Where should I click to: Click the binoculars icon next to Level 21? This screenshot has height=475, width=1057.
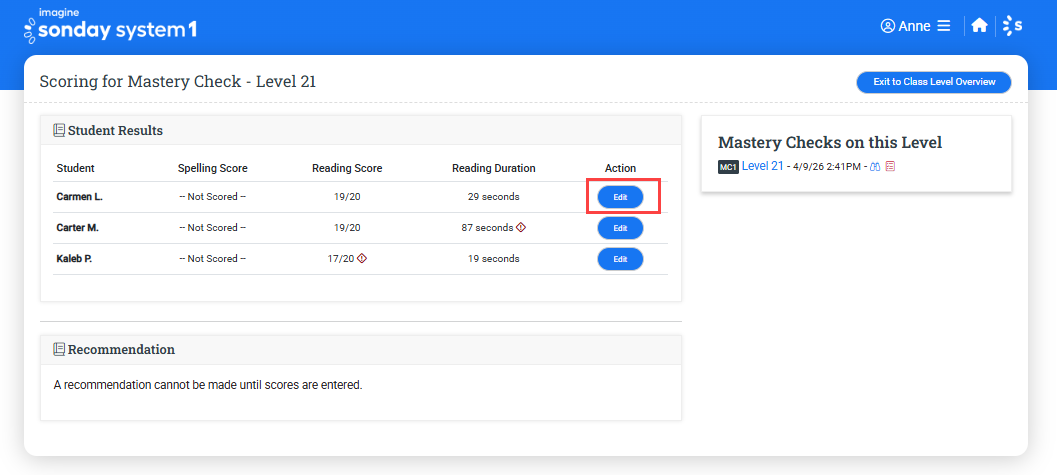click(874, 167)
